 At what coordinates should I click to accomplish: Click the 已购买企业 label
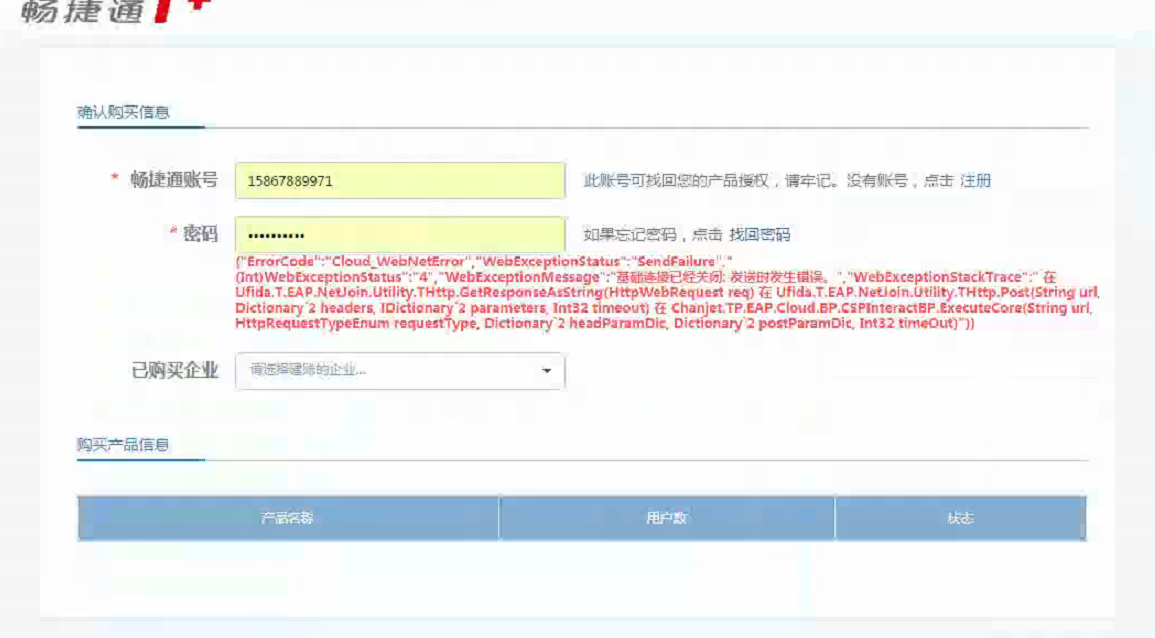pyautogui.click(x=175, y=370)
